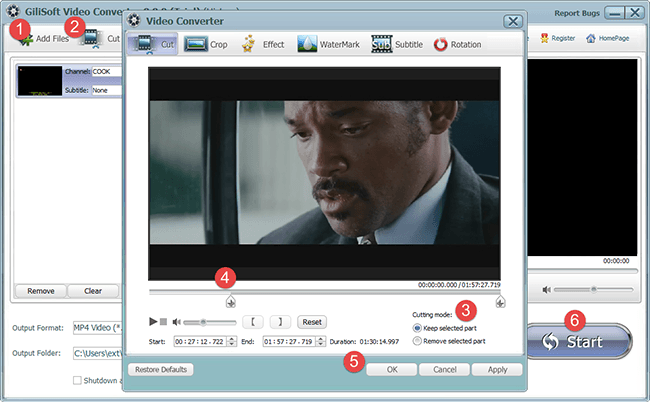Set the start mark with left bracket
The height and width of the screenshot is (402, 650).
pyautogui.click(x=255, y=322)
